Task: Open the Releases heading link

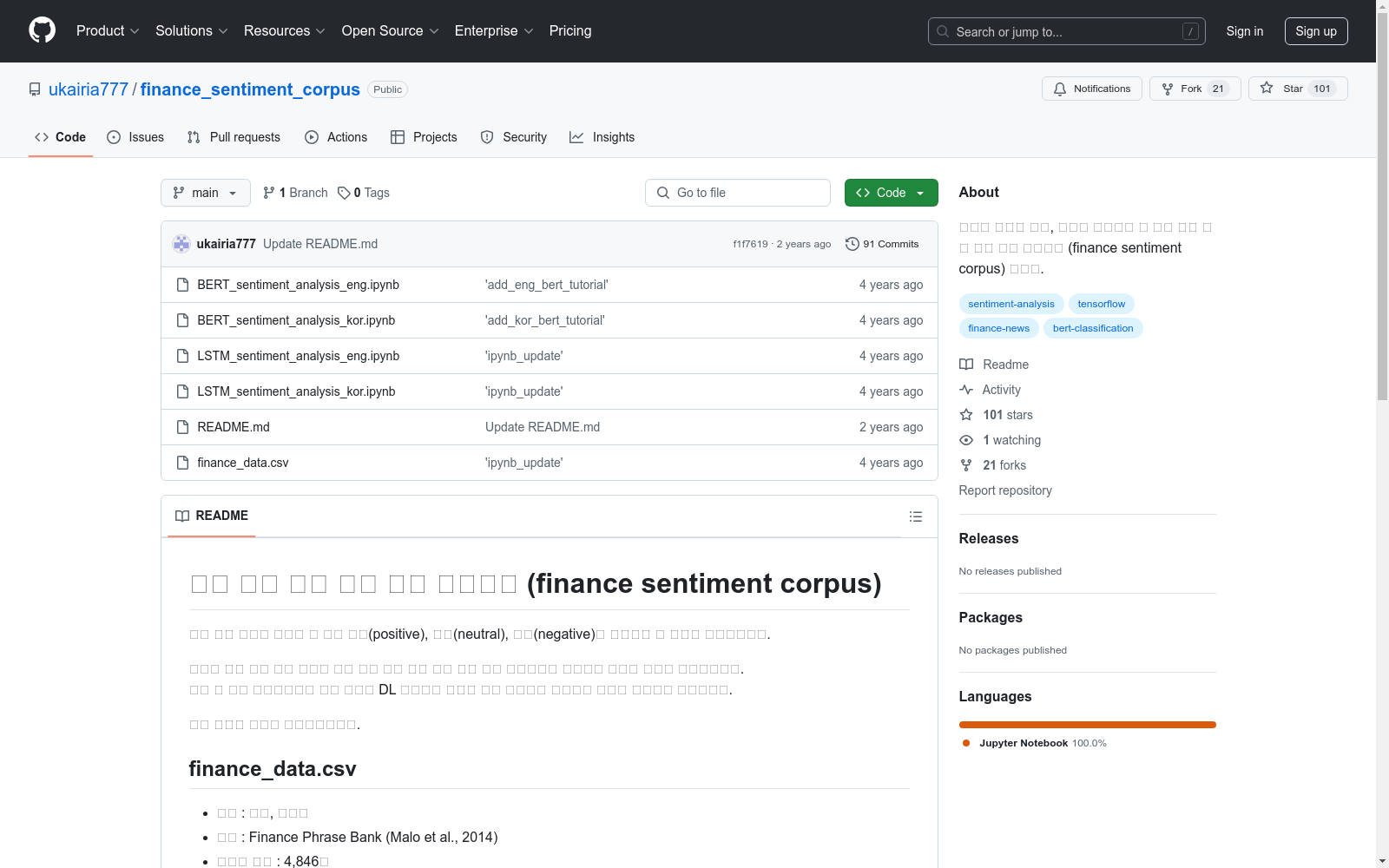Action: (989, 538)
